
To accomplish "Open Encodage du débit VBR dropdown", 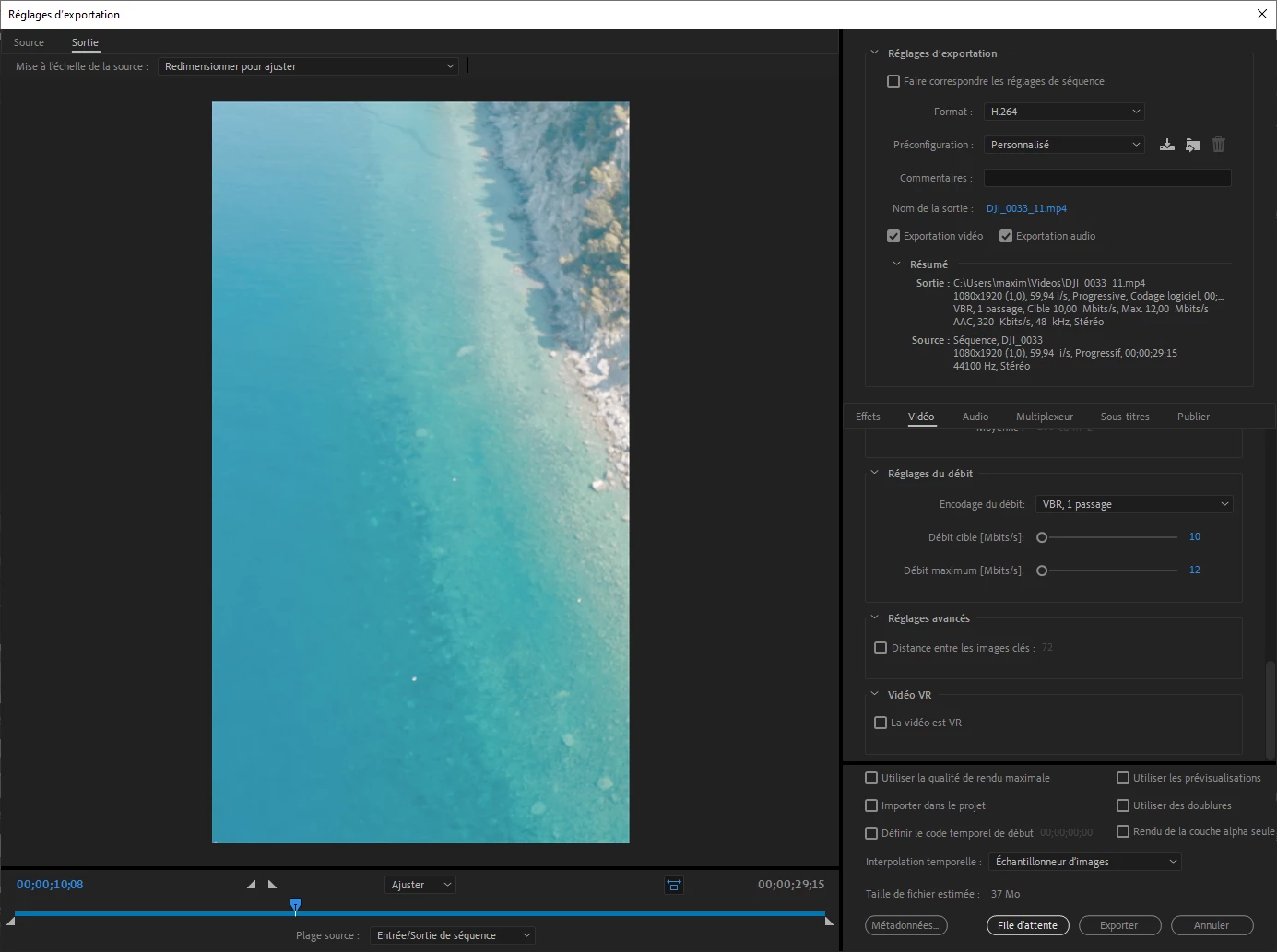I will point(1134,504).
